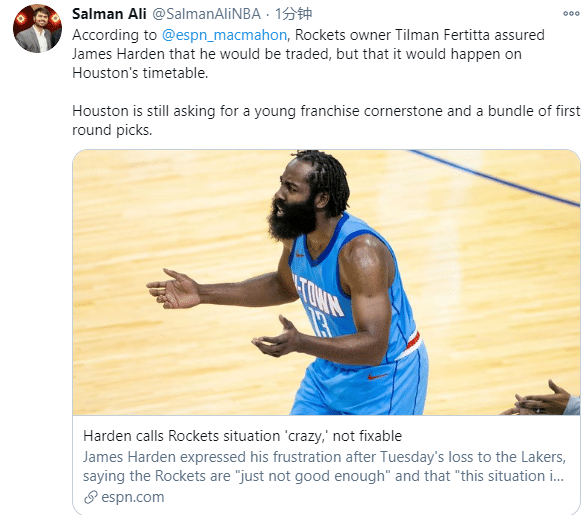Click the tweet paragraph about first round picks
This screenshot has width=581, height=515.
326,120
